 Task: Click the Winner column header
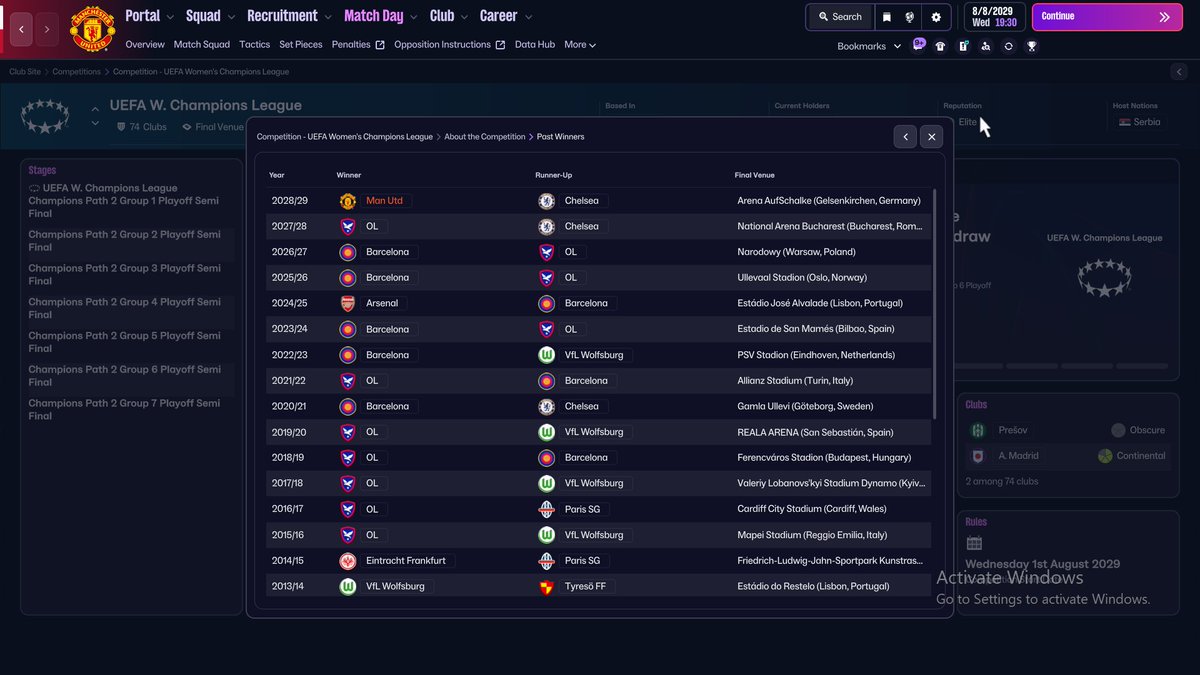[349, 176]
